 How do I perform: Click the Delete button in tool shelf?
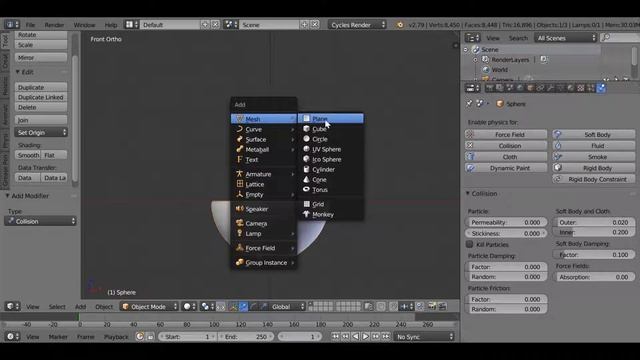pos(41,107)
